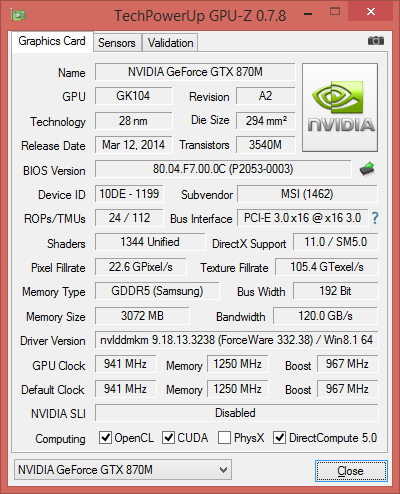Maximize the GPU-Z window

click(335, 12)
